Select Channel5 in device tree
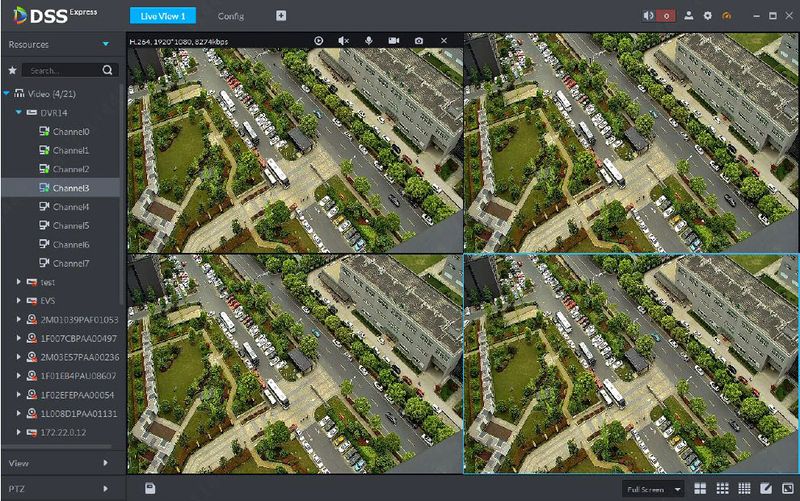This screenshot has height=501, width=800. (x=71, y=226)
